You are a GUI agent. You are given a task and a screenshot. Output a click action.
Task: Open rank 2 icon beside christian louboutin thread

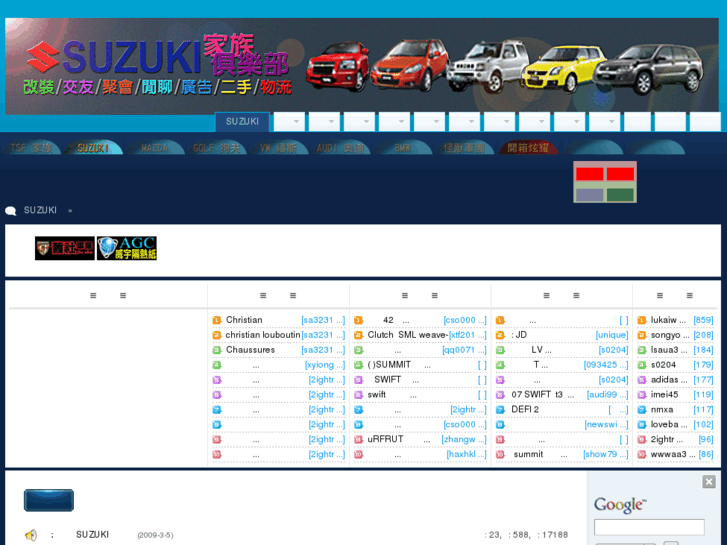[217, 335]
